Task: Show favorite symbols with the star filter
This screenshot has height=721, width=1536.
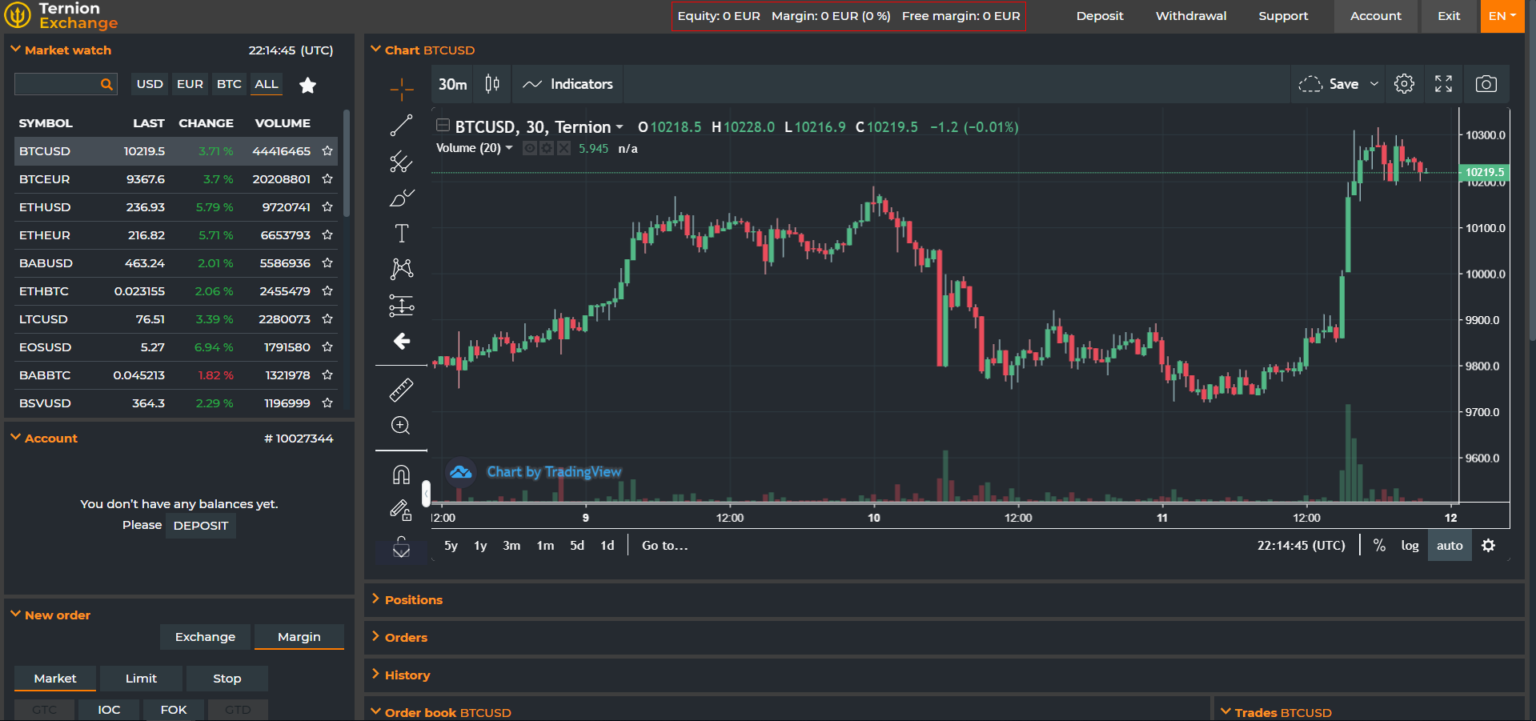Action: (308, 85)
